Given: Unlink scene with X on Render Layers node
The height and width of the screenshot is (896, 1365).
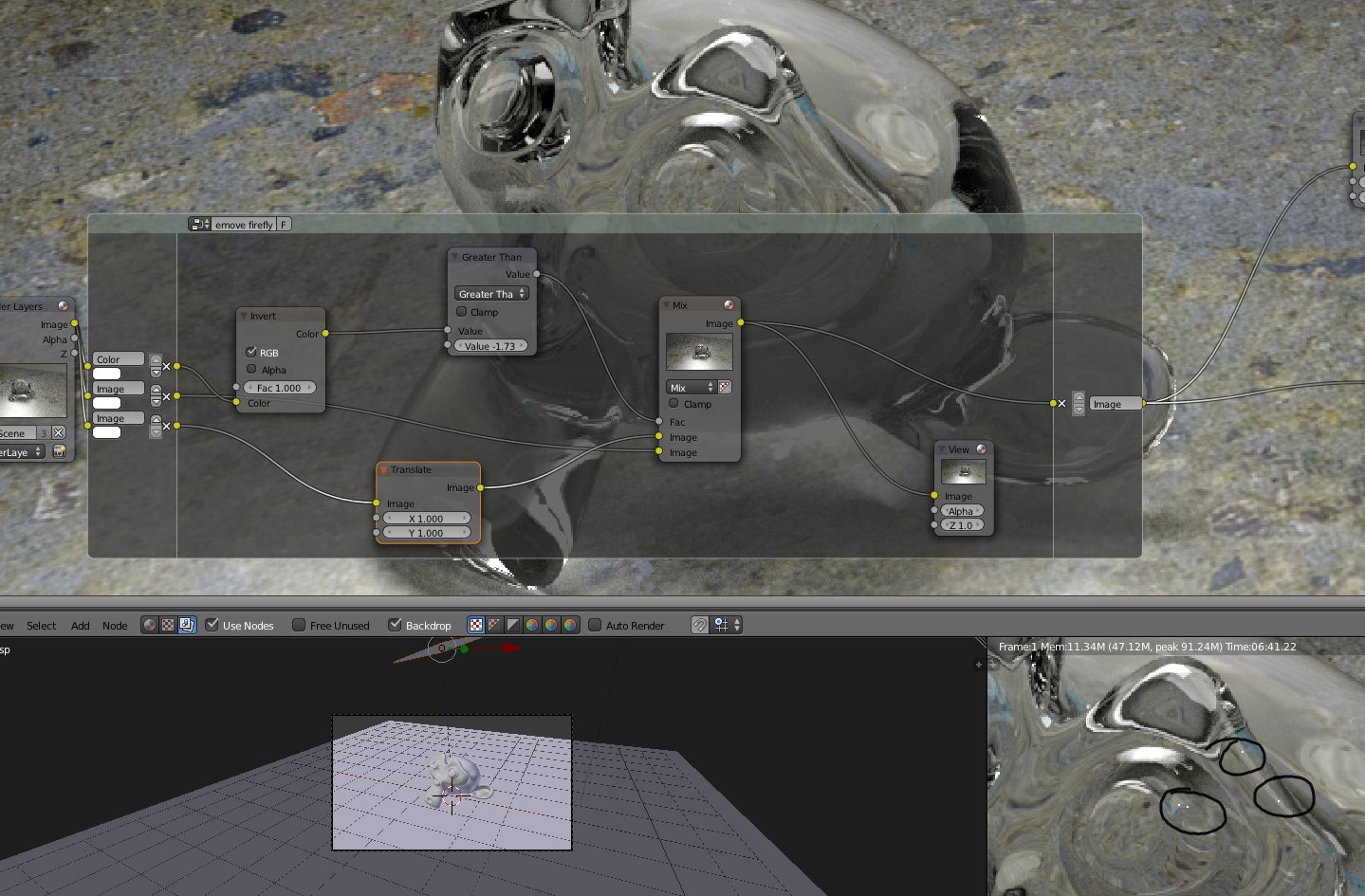Looking at the screenshot, I should pyautogui.click(x=58, y=432).
